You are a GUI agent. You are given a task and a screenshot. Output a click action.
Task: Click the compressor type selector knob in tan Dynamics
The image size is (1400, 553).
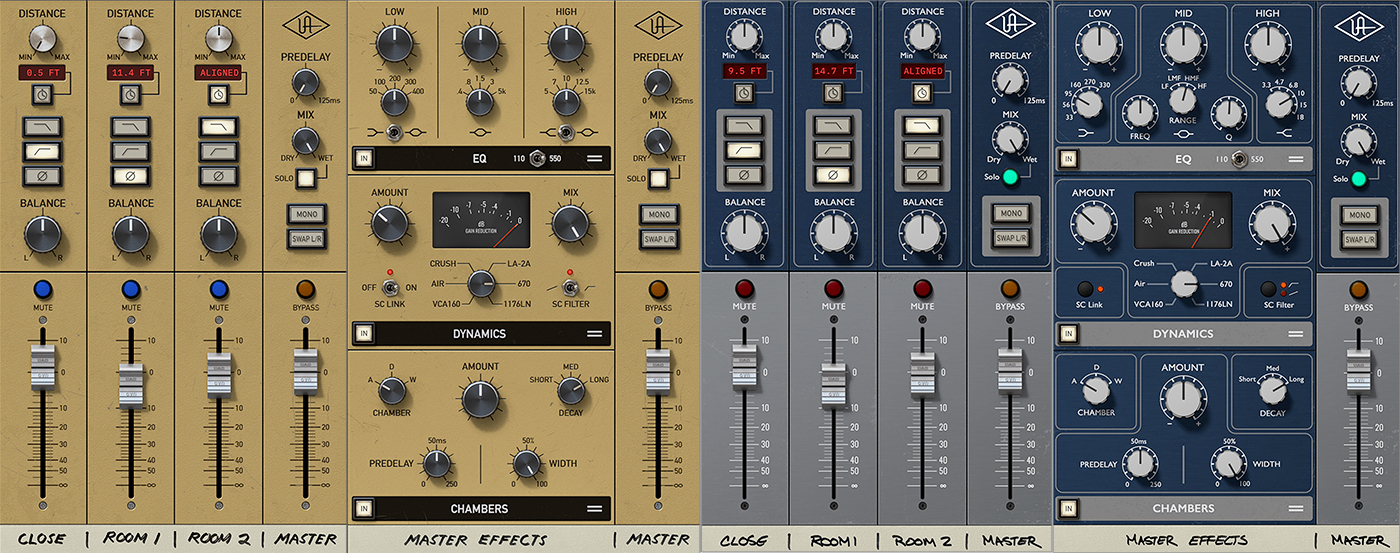click(x=479, y=283)
